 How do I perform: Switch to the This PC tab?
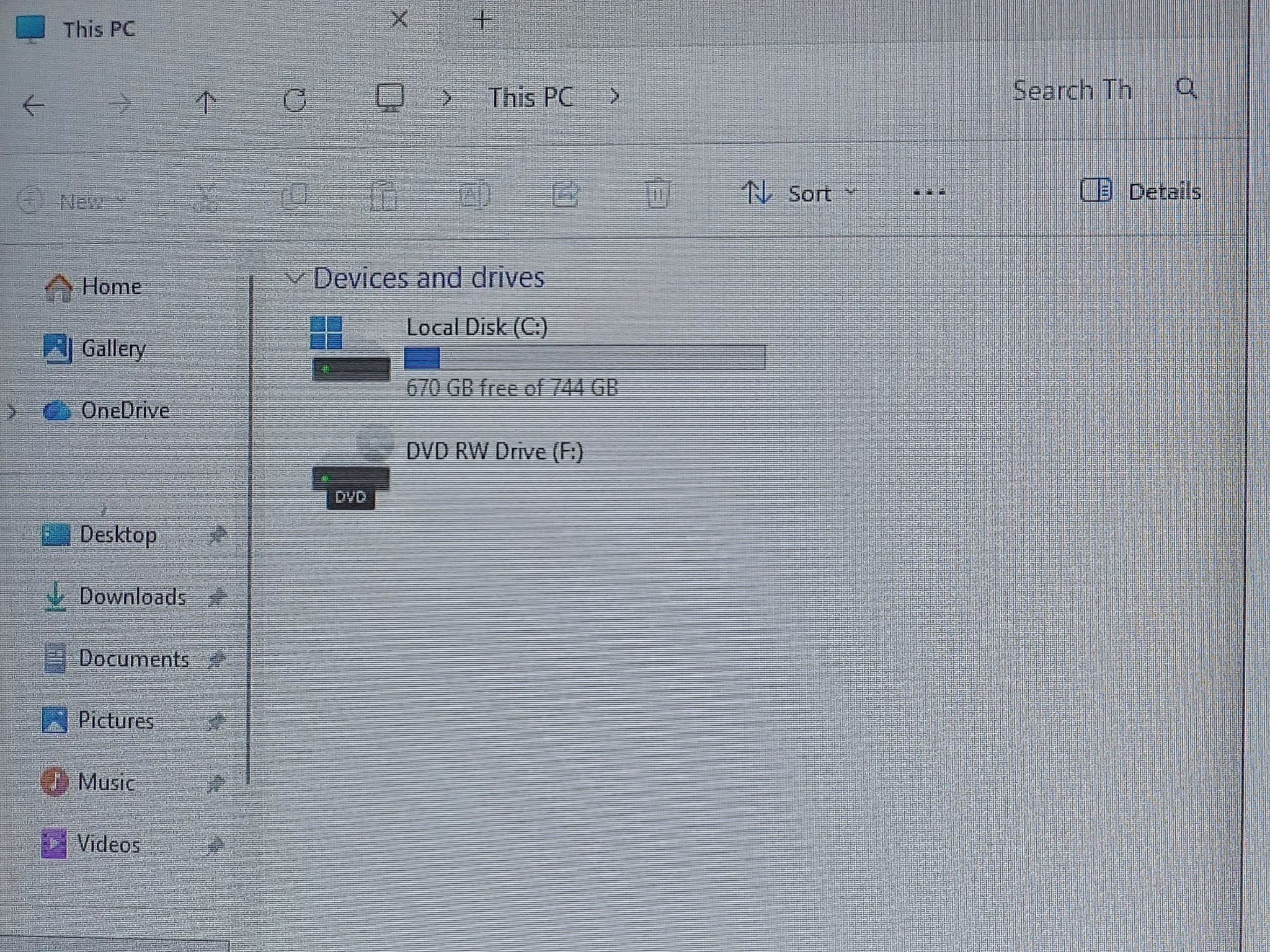point(99,29)
